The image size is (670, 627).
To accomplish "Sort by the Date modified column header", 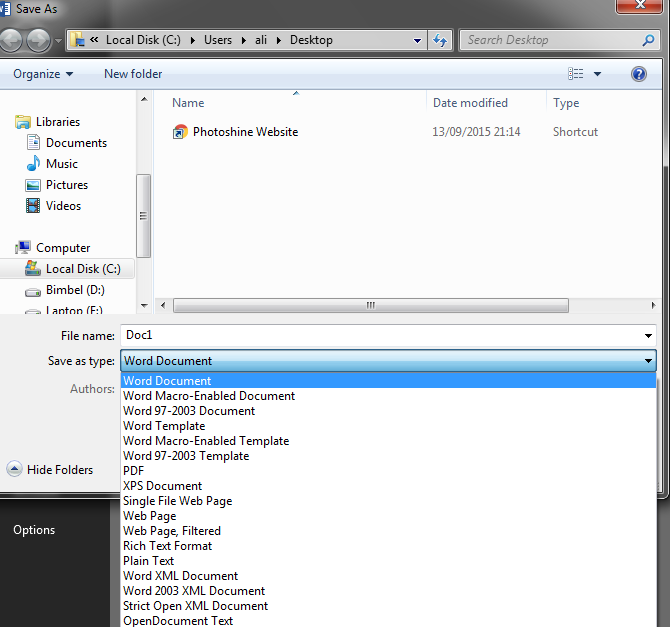I will point(470,103).
